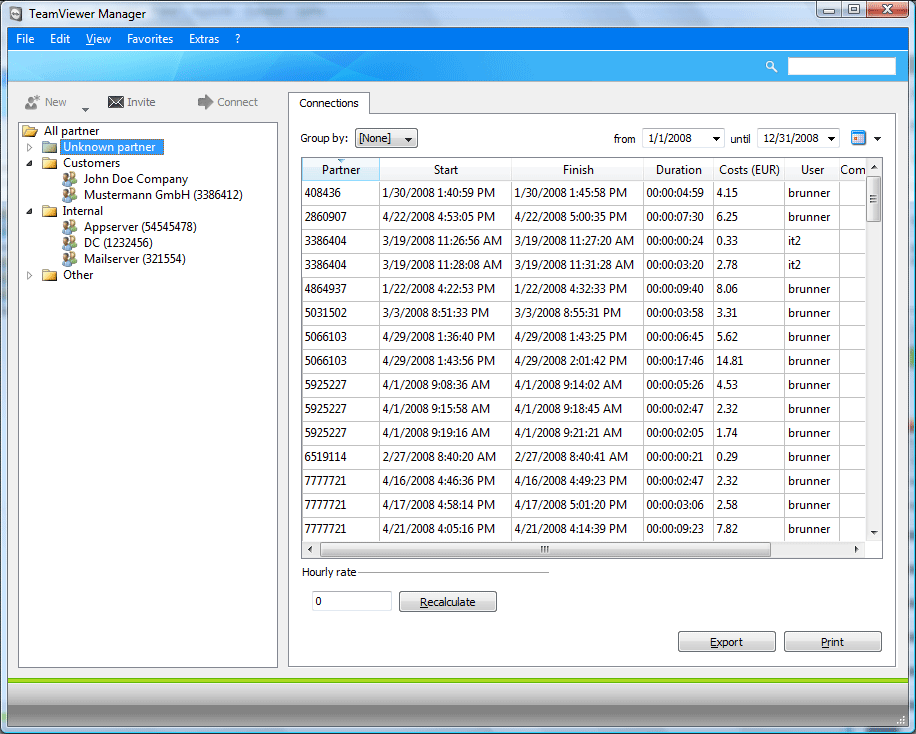Open the arrow beside the calendar icon
The height and width of the screenshot is (734, 916).
point(877,139)
